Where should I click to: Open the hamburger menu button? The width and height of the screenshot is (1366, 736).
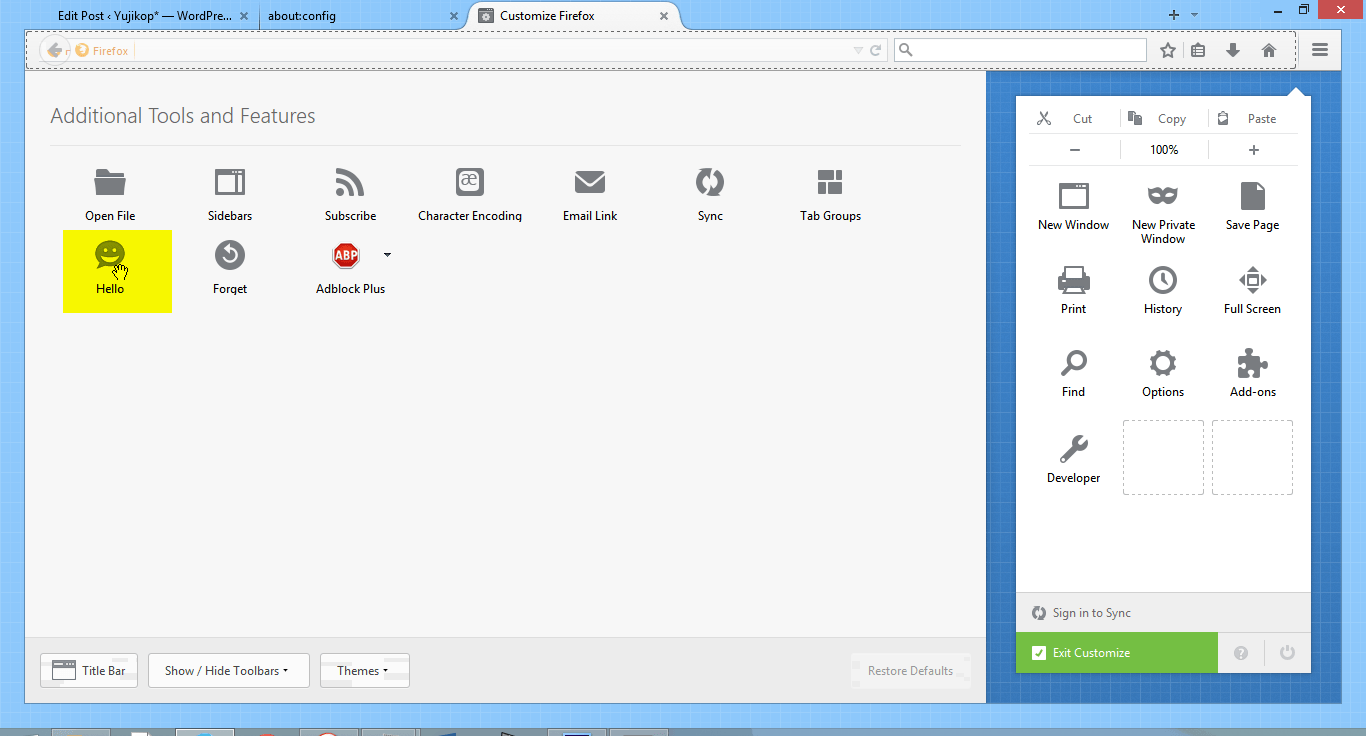point(1320,50)
